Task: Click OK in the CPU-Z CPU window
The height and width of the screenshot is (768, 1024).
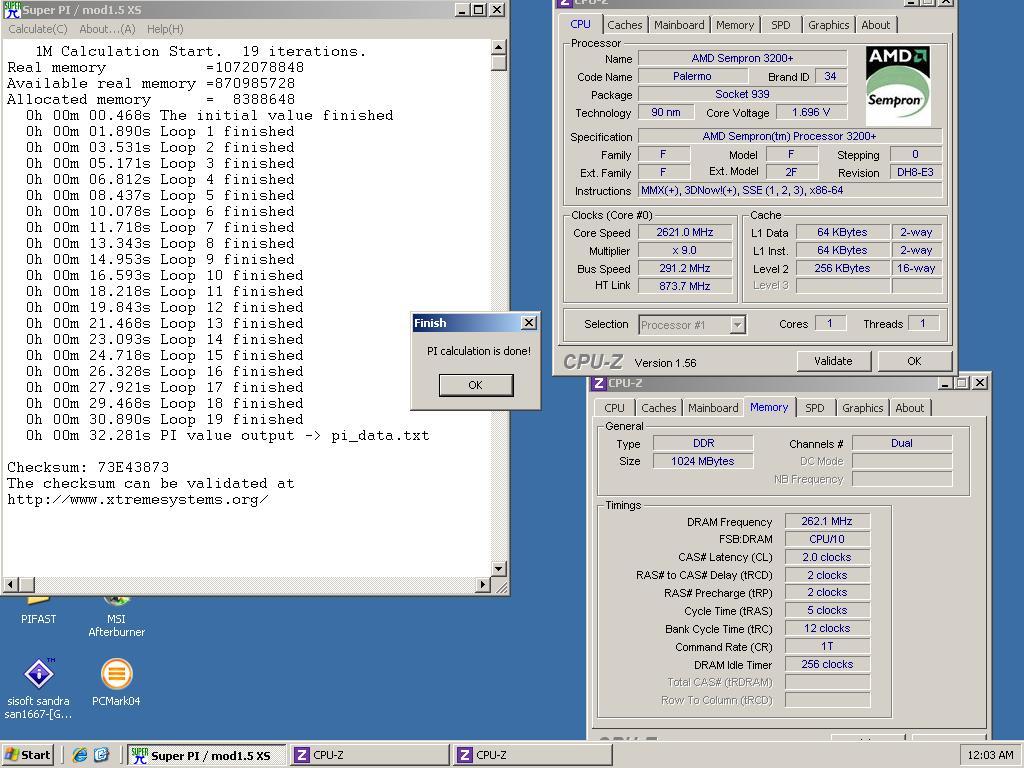Action: [914, 360]
